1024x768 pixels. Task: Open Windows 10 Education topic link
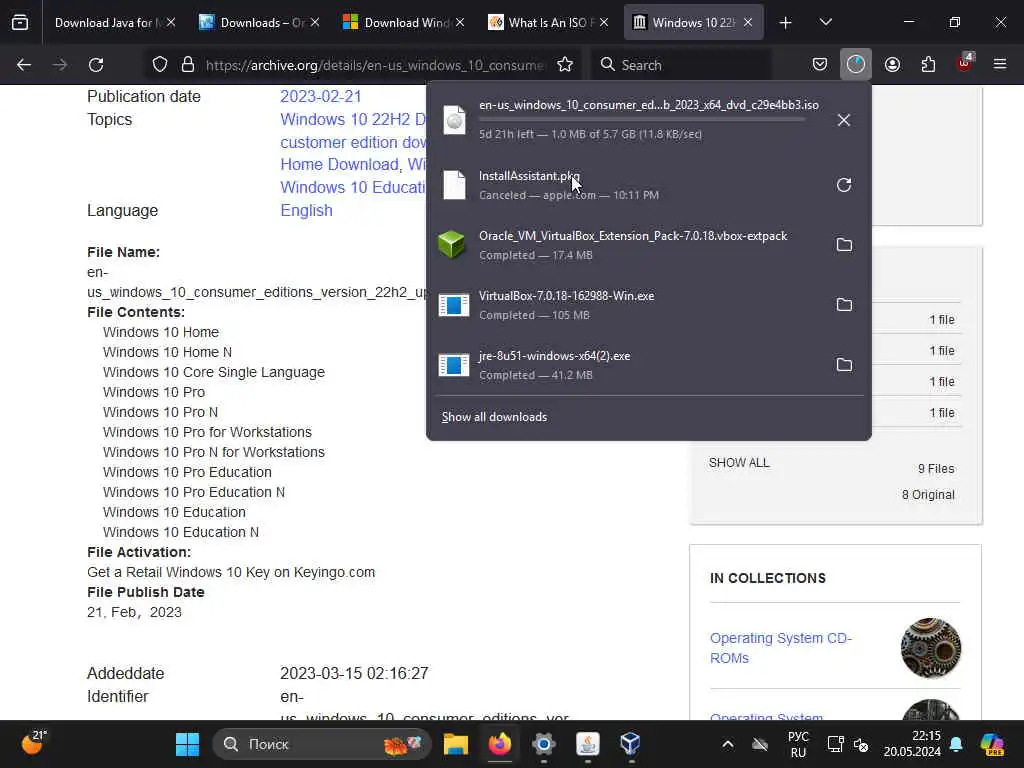tap(353, 187)
